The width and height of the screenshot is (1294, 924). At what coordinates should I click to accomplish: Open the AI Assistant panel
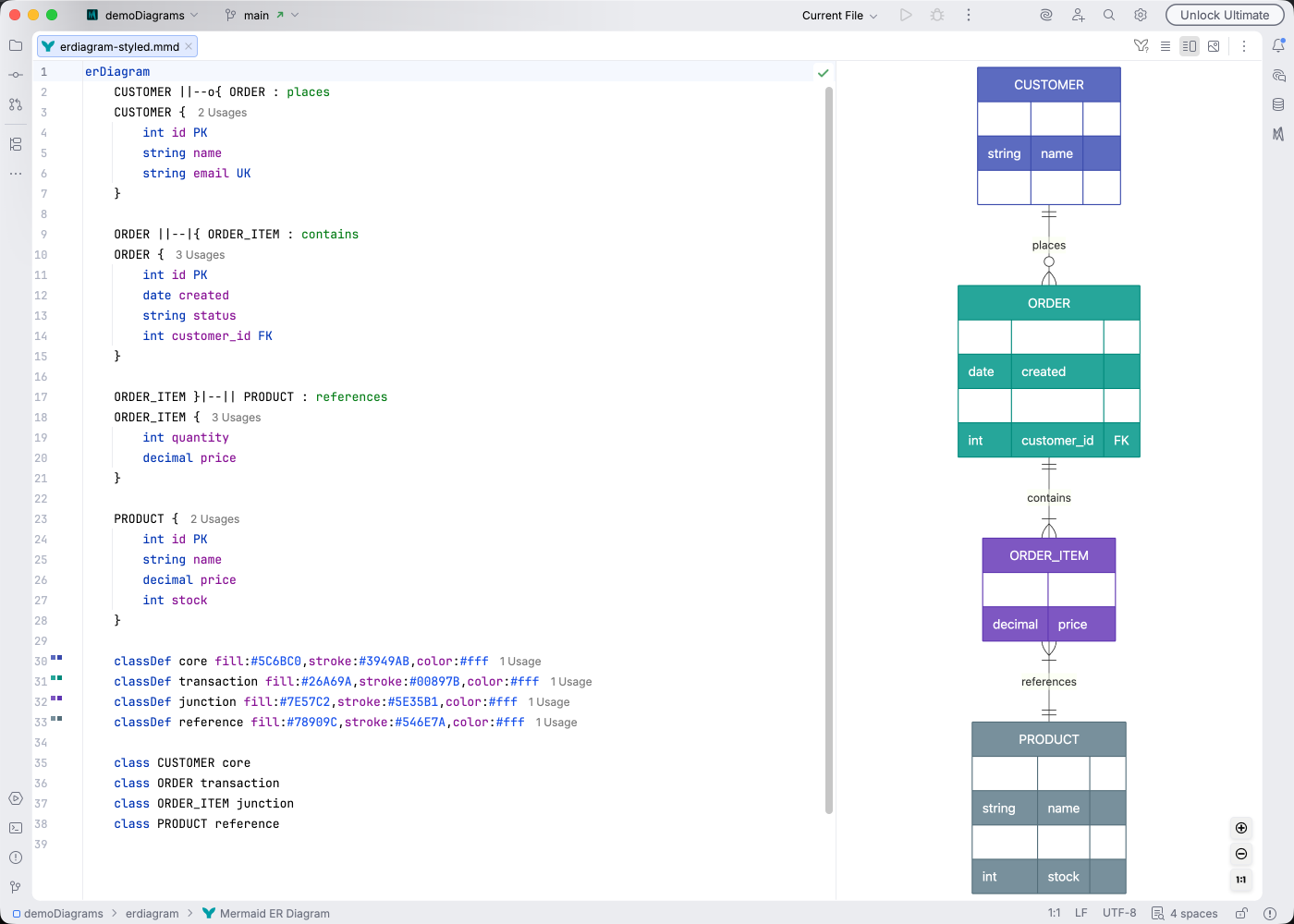click(1281, 76)
